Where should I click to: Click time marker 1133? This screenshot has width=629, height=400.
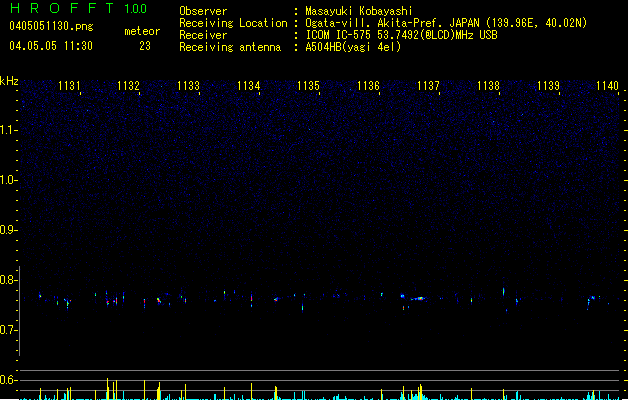click(x=189, y=86)
